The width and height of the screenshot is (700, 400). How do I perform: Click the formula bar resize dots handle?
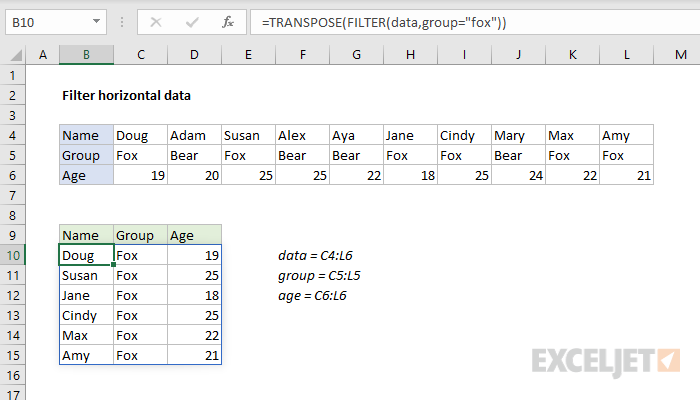[122, 22]
